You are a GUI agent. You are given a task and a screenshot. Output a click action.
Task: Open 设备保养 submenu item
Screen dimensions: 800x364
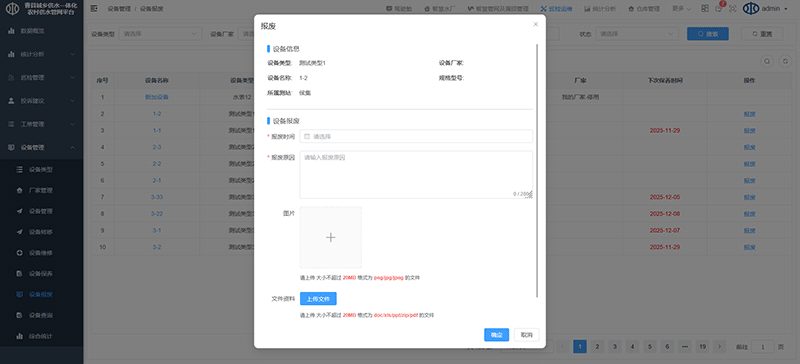(x=41, y=274)
